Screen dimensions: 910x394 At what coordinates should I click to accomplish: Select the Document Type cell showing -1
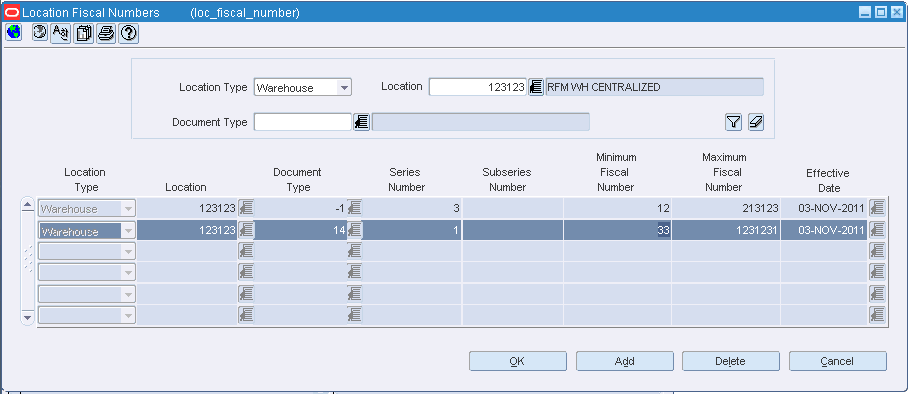[301, 208]
